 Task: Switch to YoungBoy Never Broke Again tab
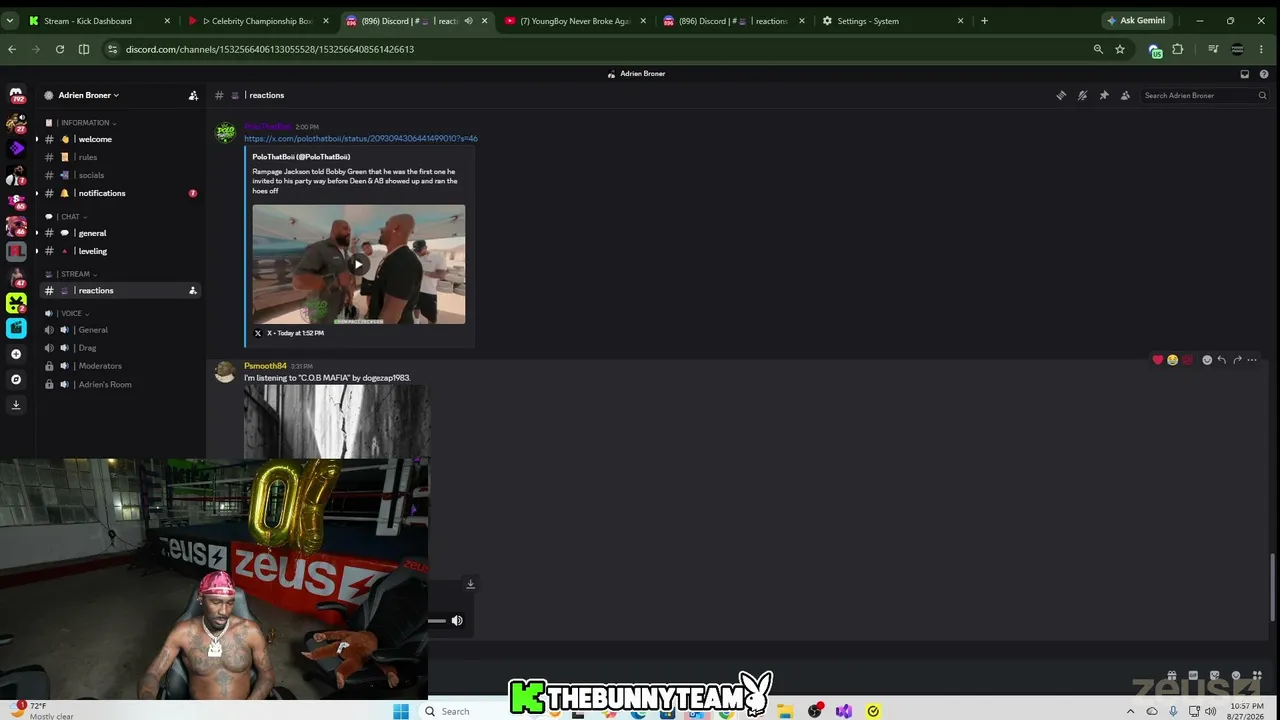[x=573, y=21]
